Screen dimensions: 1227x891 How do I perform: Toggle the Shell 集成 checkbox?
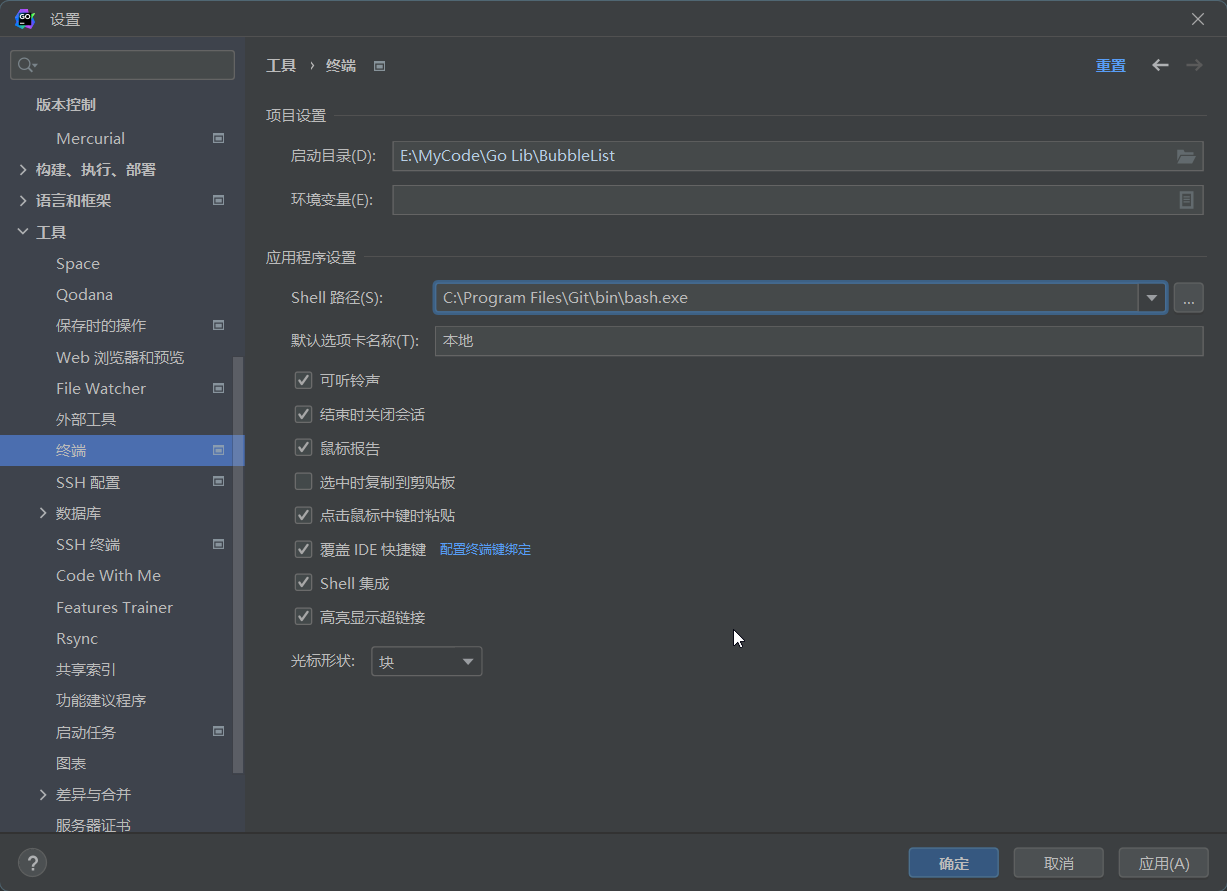point(303,583)
